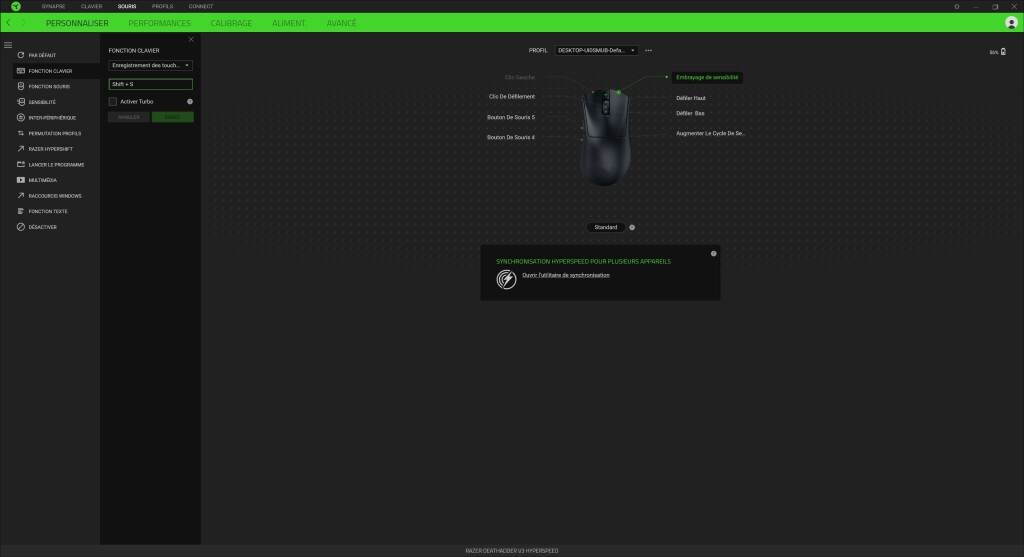Image resolution: width=1024 pixels, height=557 pixels.
Task: Close the Fonction Clavier panel with X
Action: (191, 40)
